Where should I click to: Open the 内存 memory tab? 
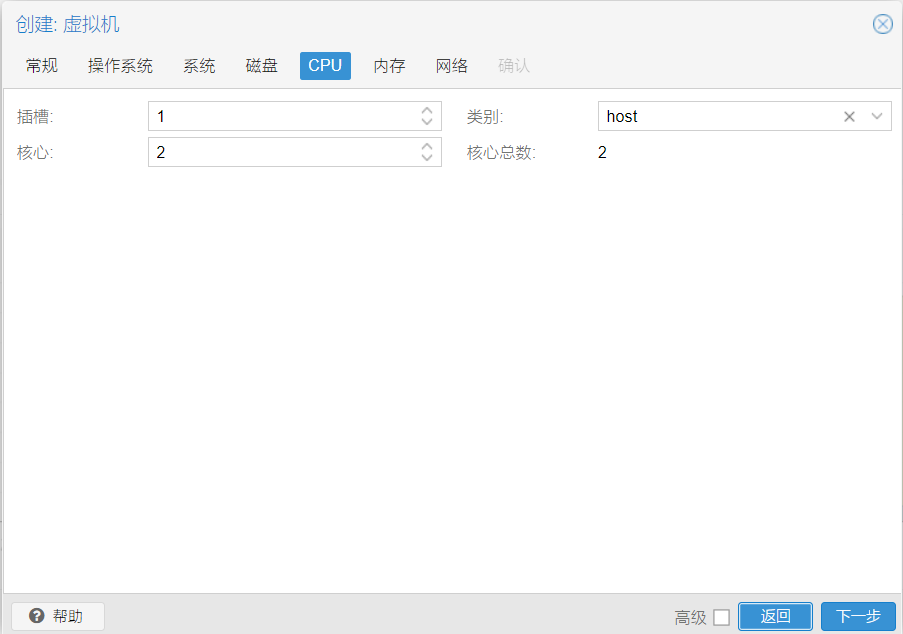(389, 66)
